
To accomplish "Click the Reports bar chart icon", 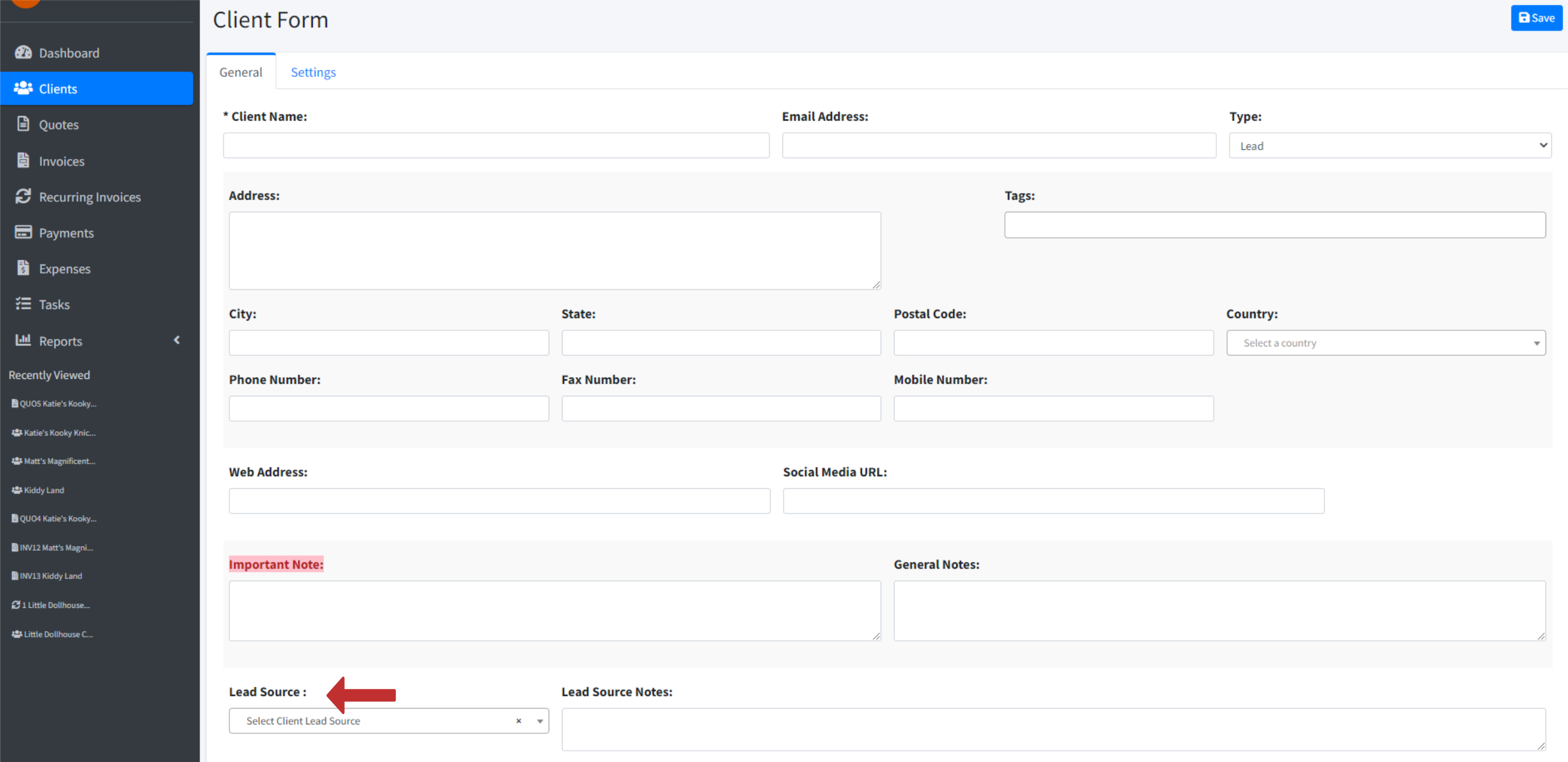I will point(23,340).
